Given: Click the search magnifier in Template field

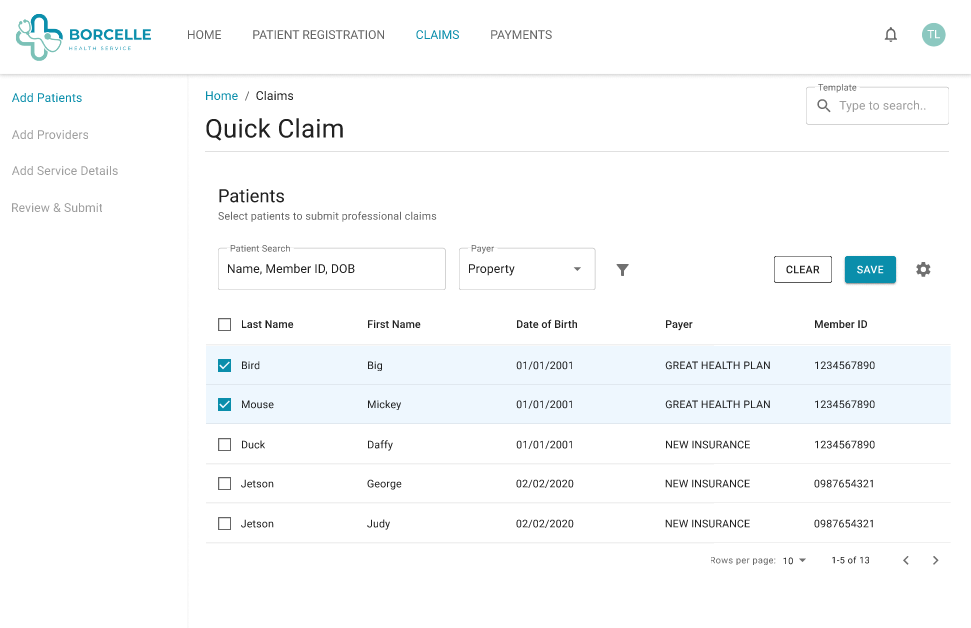Looking at the screenshot, I should click(824, 106).
